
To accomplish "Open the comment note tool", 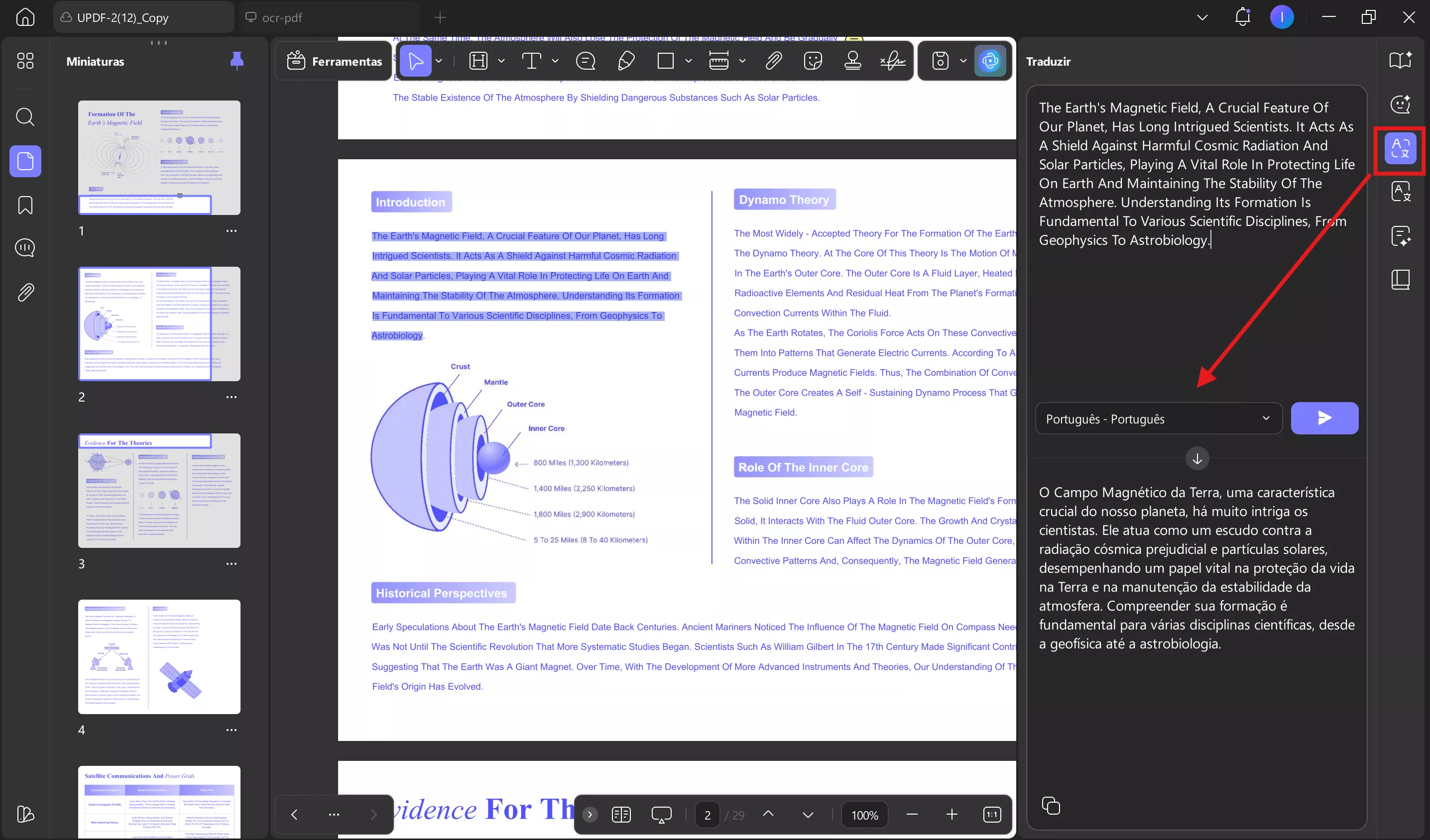I will coord(585,61).
